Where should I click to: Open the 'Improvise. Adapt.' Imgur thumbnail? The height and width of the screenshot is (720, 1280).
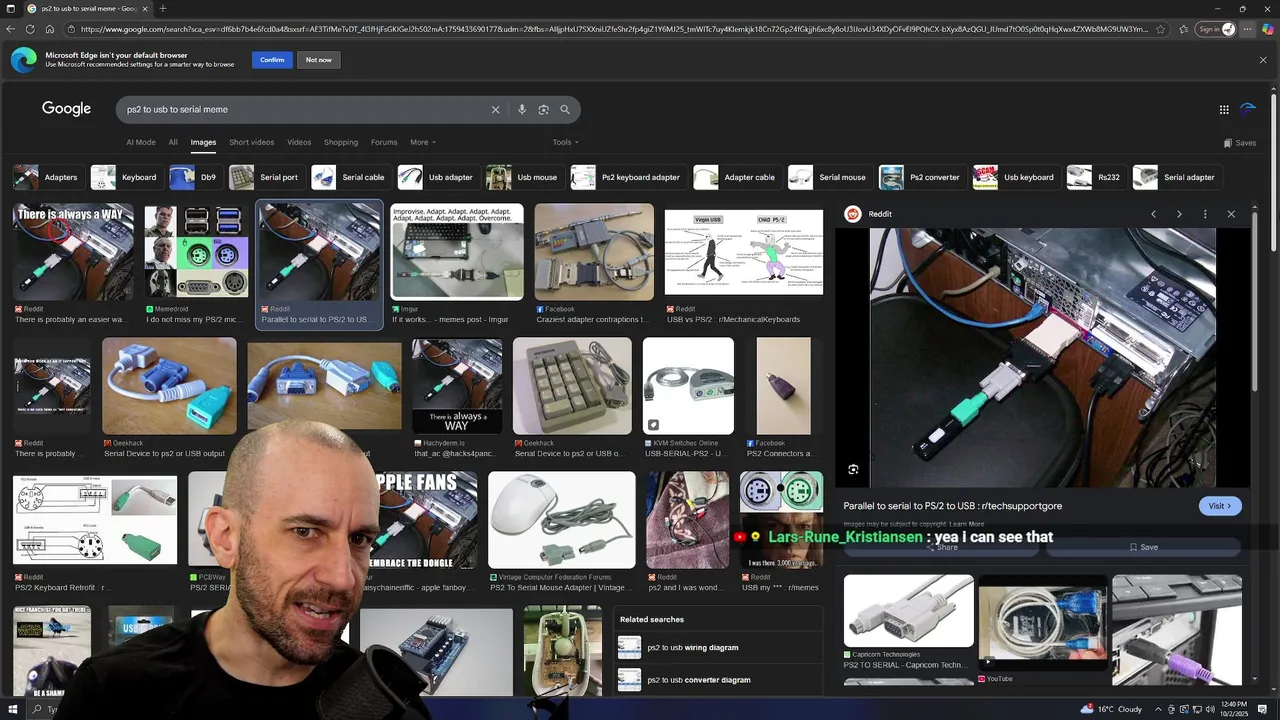coord(457,252)
